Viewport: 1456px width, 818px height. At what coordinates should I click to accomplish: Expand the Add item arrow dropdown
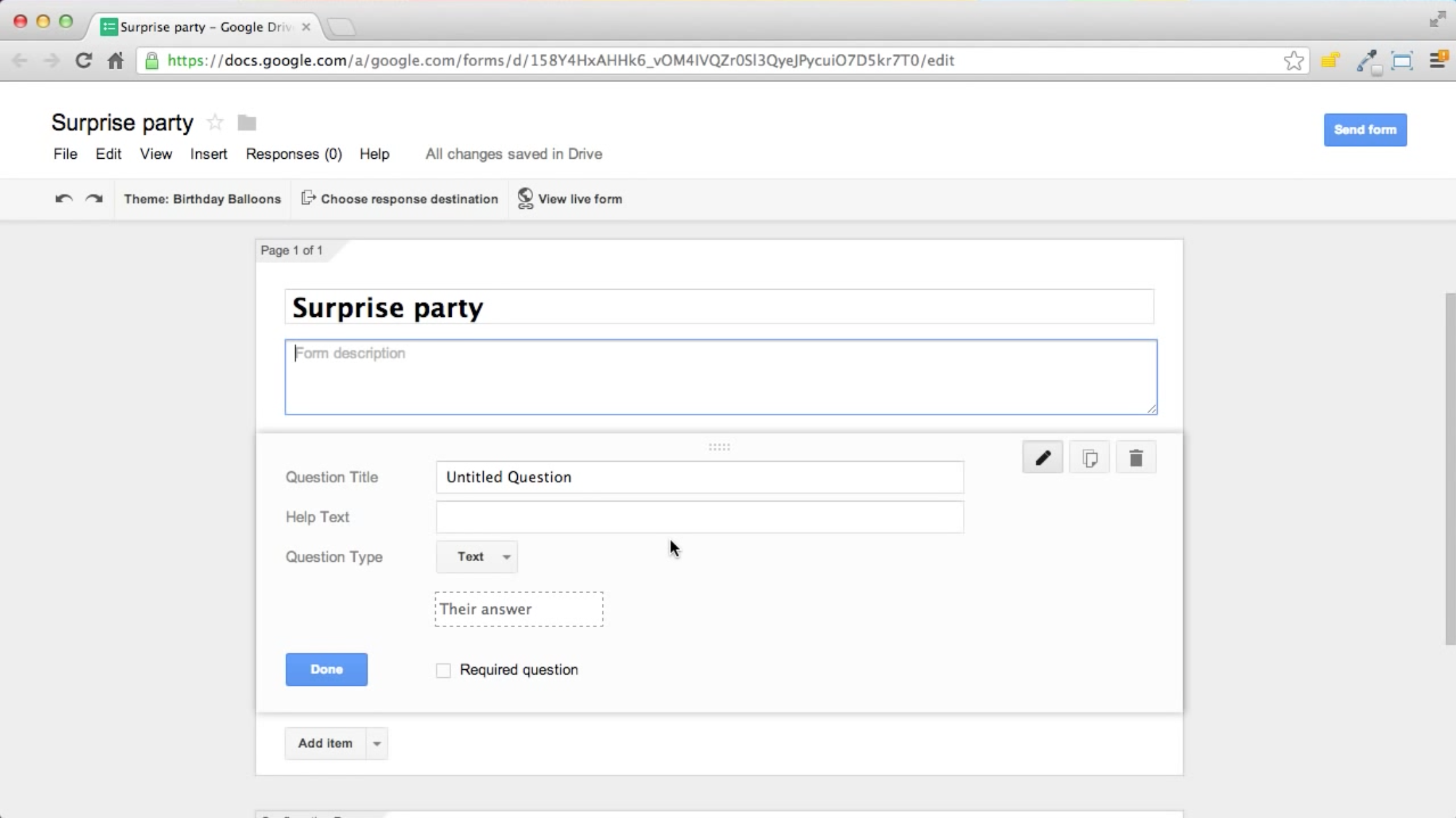(376, 743)
